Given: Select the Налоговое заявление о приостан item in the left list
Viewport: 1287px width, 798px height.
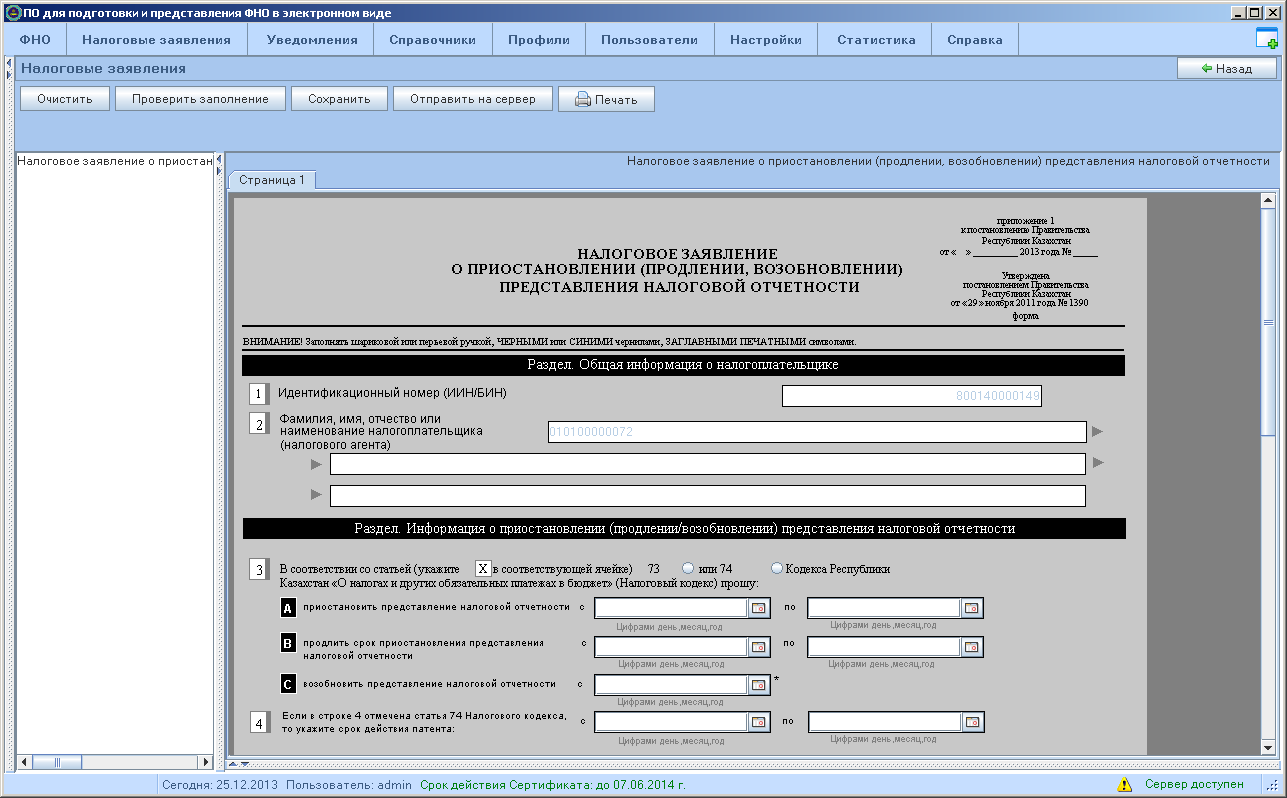Looking at the screenshot, I should coord(116,161).
